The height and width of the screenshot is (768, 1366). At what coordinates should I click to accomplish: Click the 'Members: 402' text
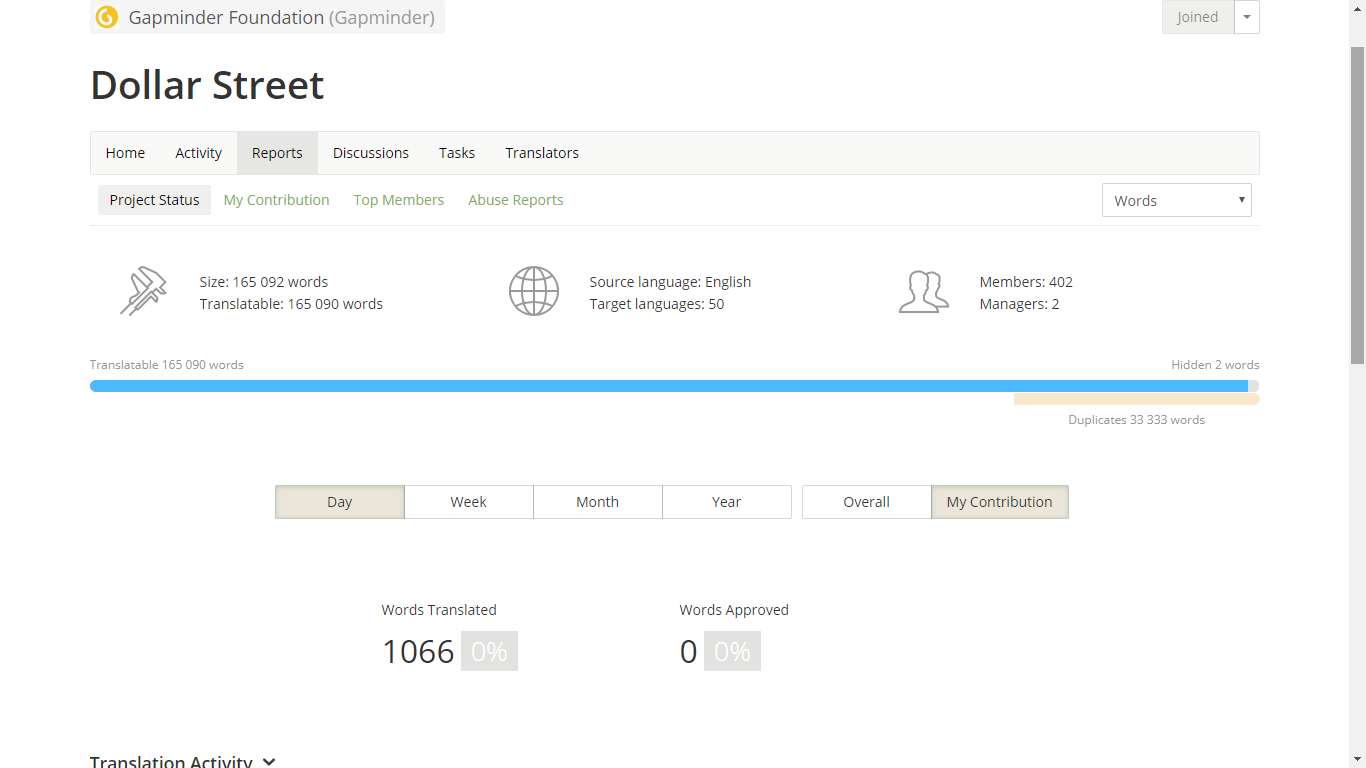click(x=1026, y=282)
